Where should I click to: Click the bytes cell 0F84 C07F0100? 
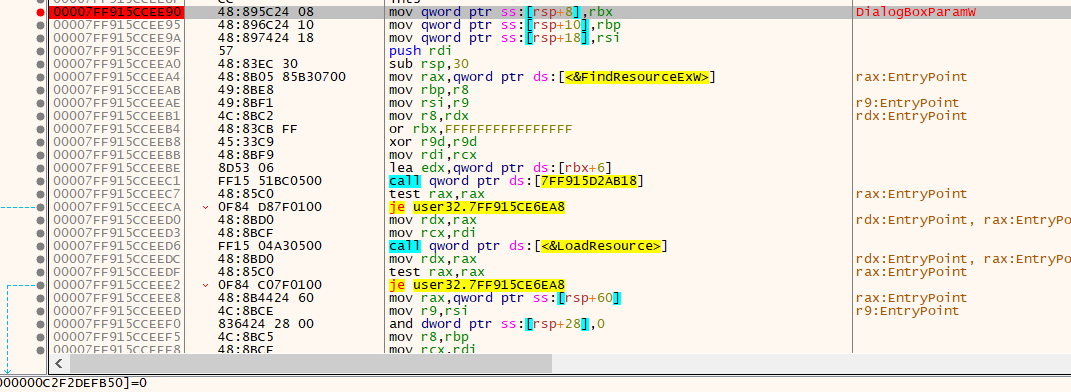[x=269, y=285]
